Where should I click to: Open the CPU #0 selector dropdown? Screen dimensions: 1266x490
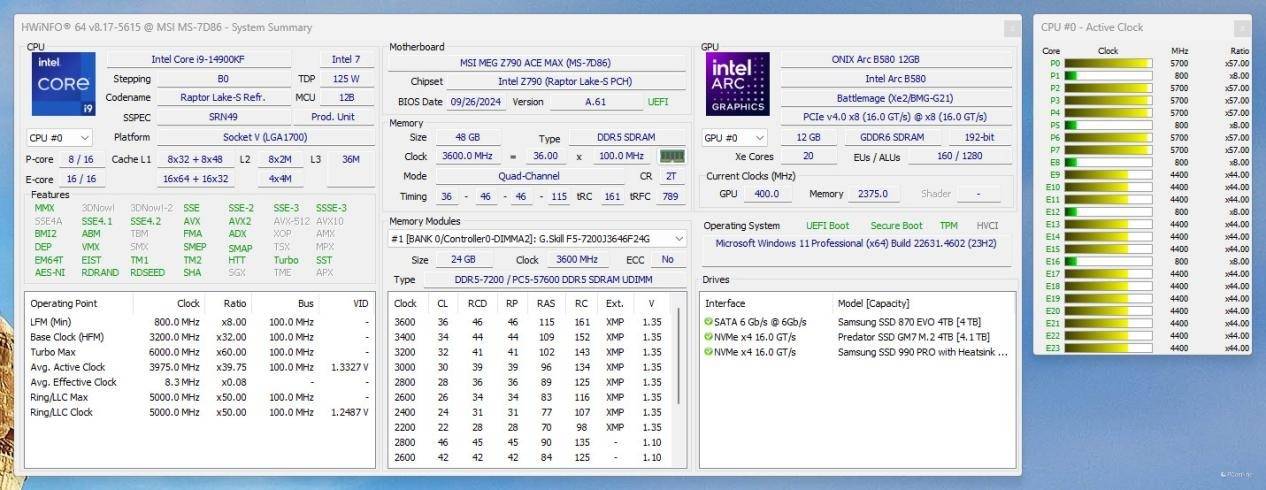59,138
